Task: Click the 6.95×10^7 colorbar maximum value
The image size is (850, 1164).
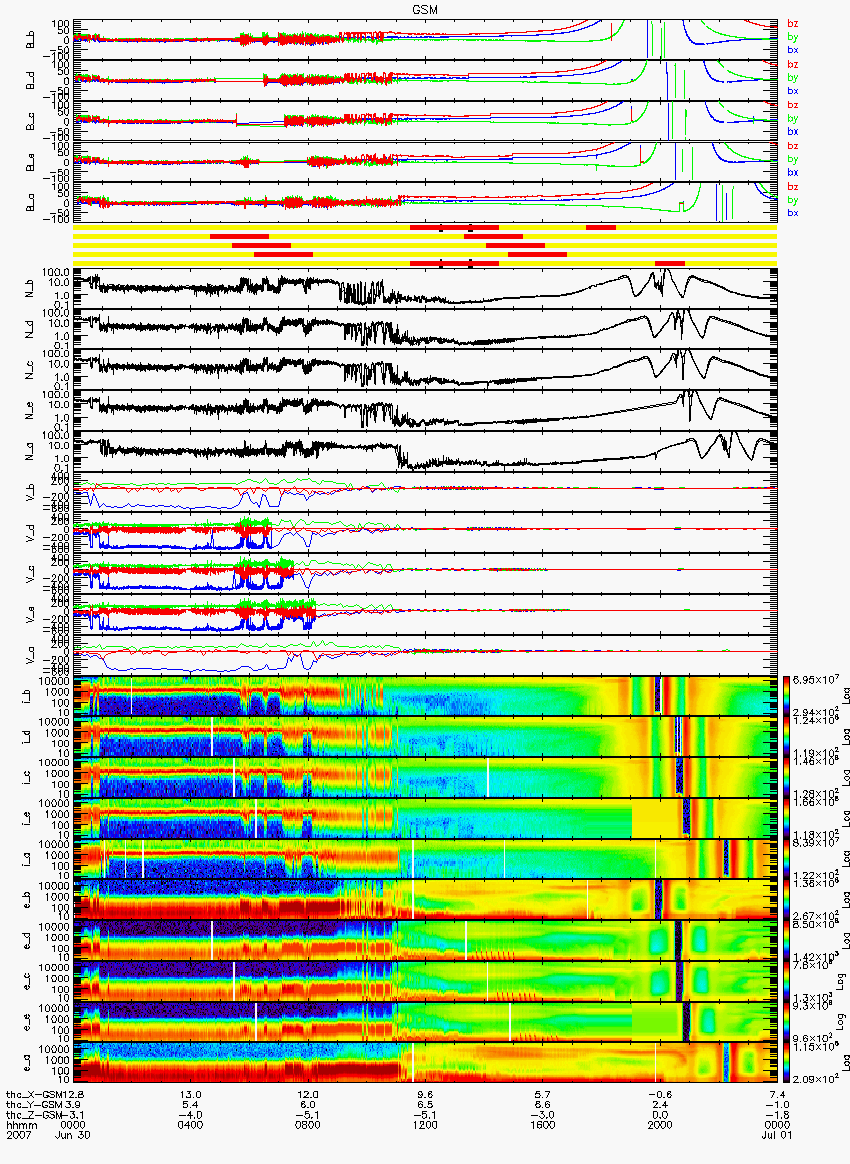Action: tap(814, 681)
